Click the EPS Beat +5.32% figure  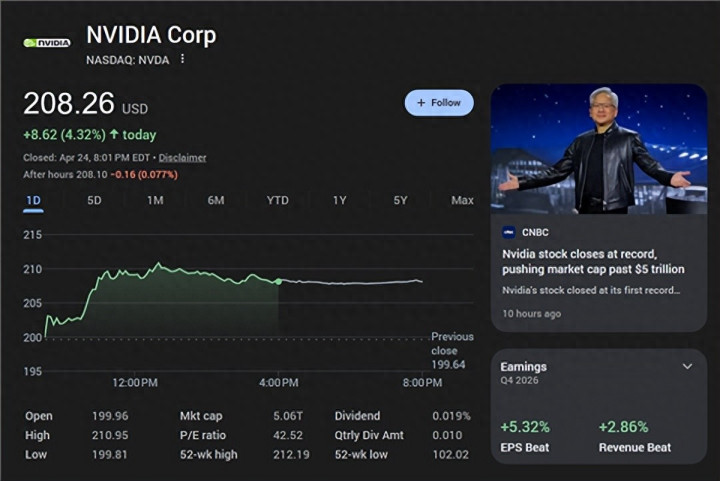tap(525, 427)
